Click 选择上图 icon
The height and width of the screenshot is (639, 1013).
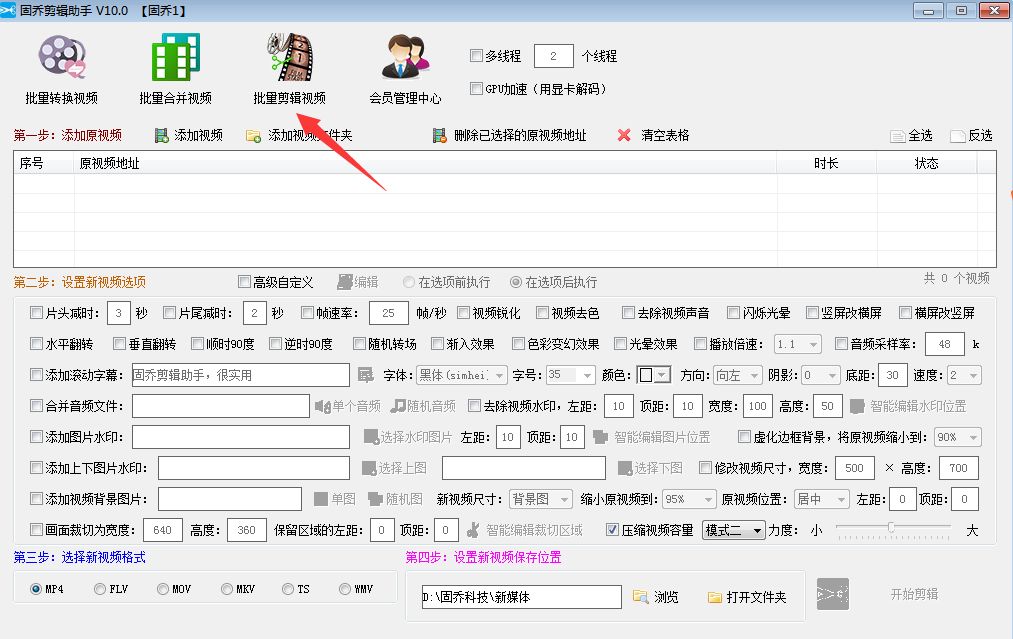368,468
